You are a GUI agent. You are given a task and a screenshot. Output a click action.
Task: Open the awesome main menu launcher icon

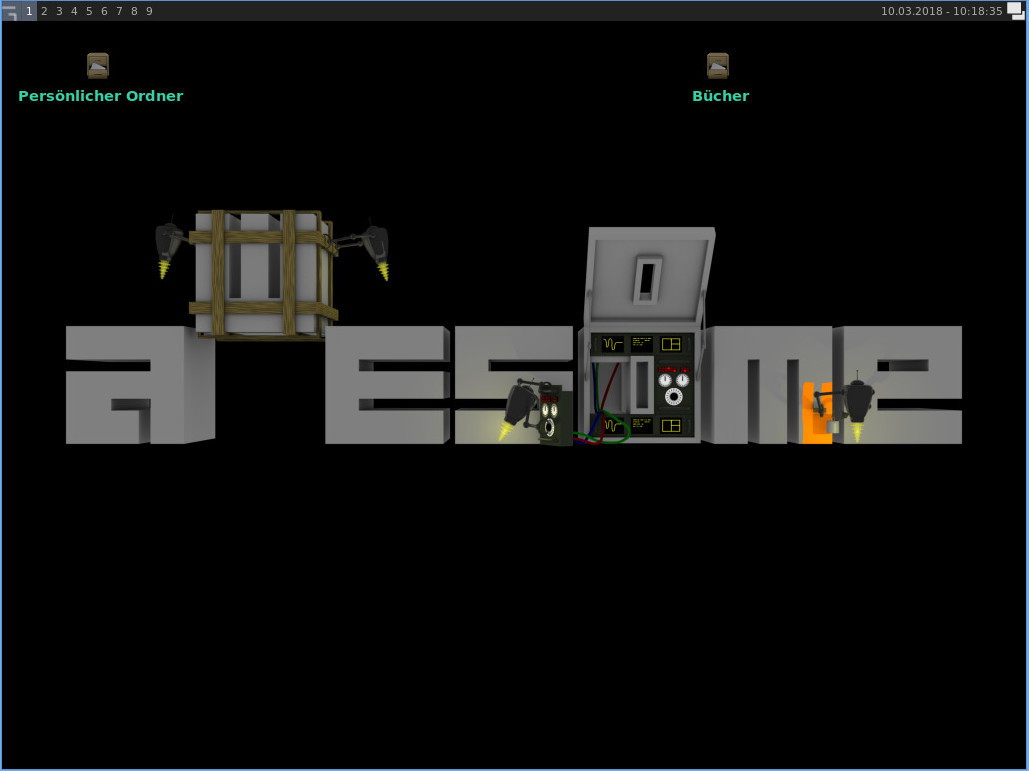(x=10, y=11)
